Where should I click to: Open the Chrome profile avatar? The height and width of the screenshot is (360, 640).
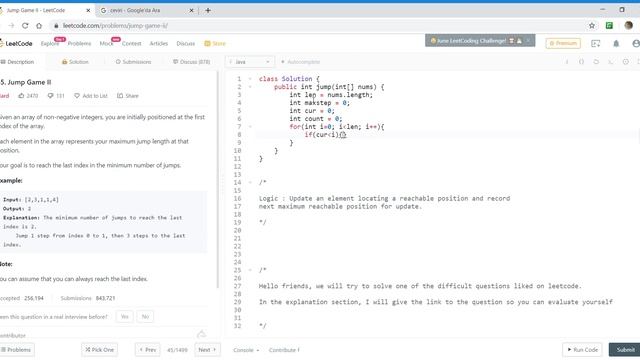point(629,25)
